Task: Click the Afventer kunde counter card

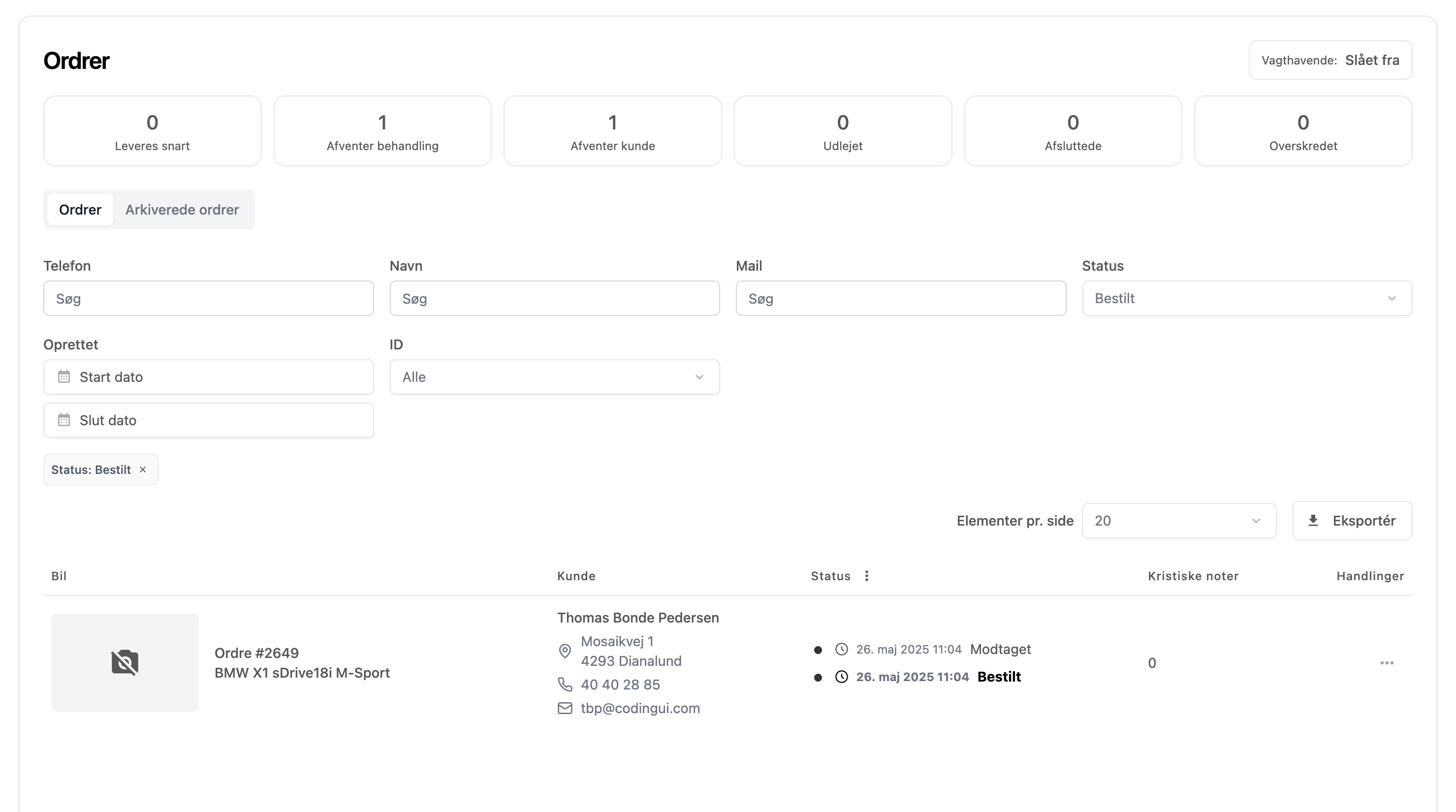Action: 612,131
